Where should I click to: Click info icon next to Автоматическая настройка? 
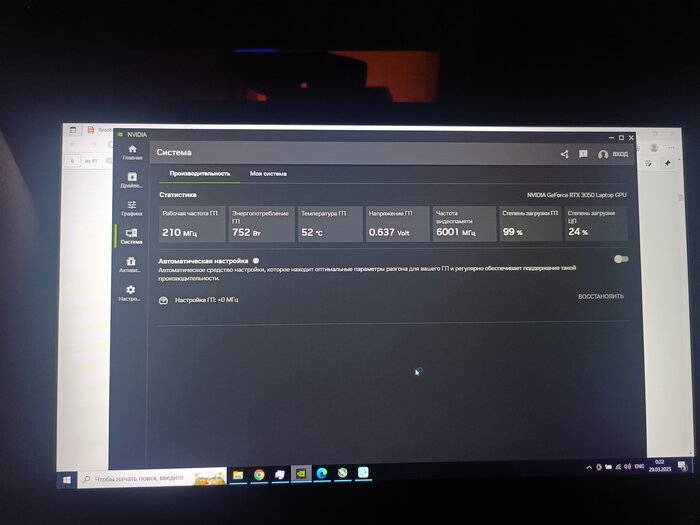tap(256, 260)
